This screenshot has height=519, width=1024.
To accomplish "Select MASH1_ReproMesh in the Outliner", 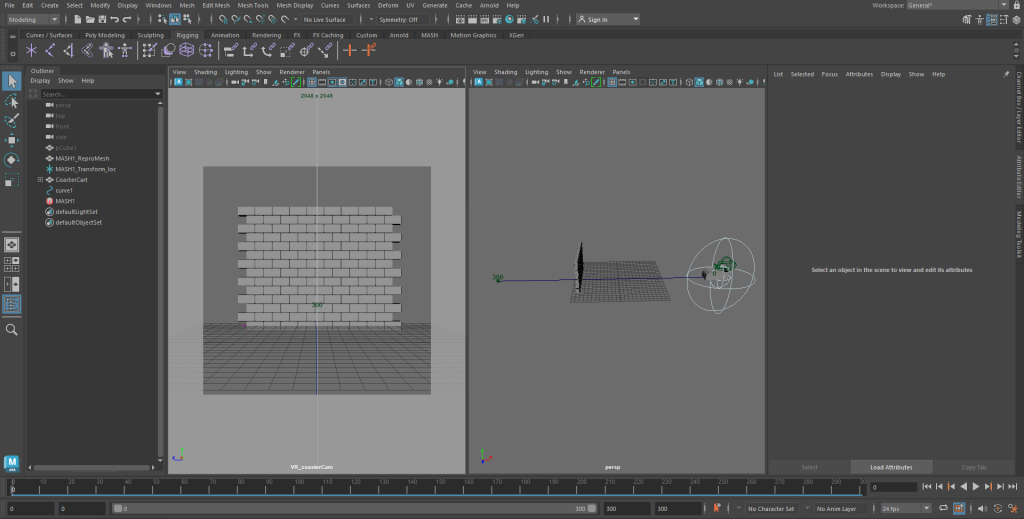I will pos(82,158).
